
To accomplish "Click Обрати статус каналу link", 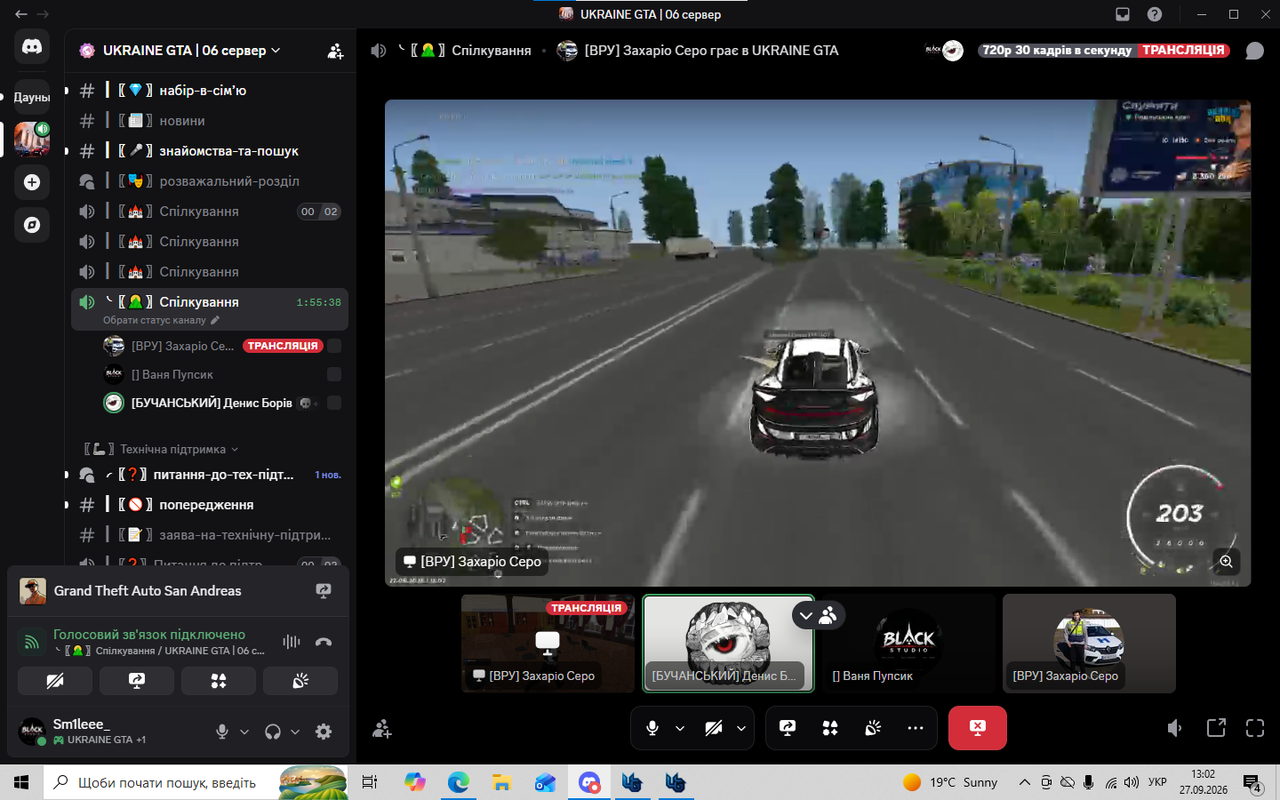I will coord(161,320).
